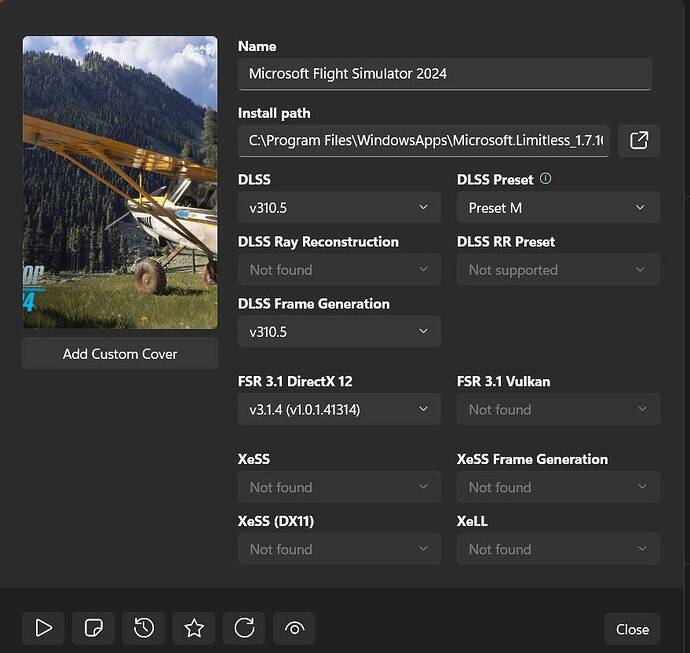Open the XeSS dropdown
This screenshot has height=653, width=690.
(339, 487)
